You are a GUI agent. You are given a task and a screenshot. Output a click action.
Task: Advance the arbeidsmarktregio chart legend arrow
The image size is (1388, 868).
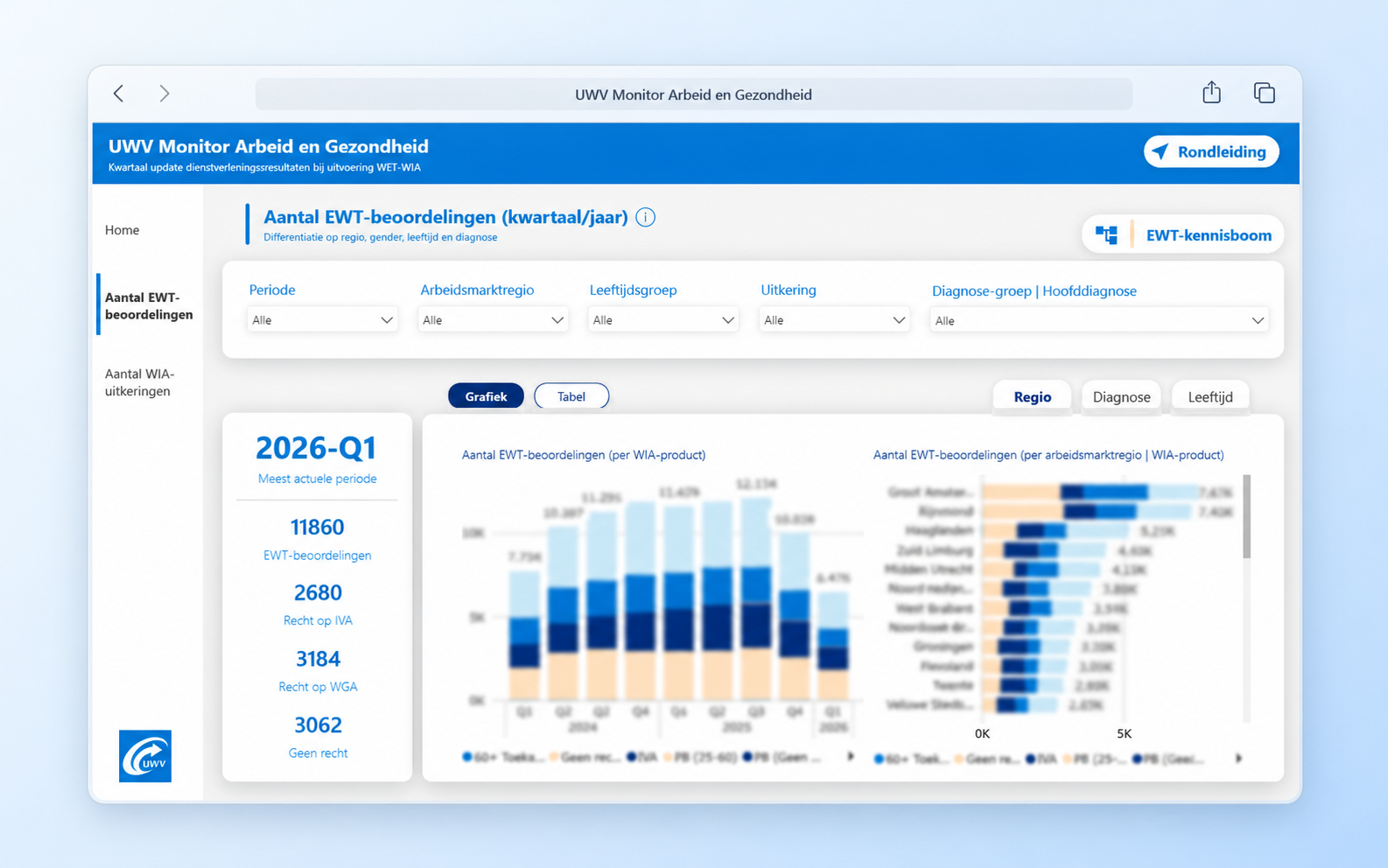point(1238,759)
